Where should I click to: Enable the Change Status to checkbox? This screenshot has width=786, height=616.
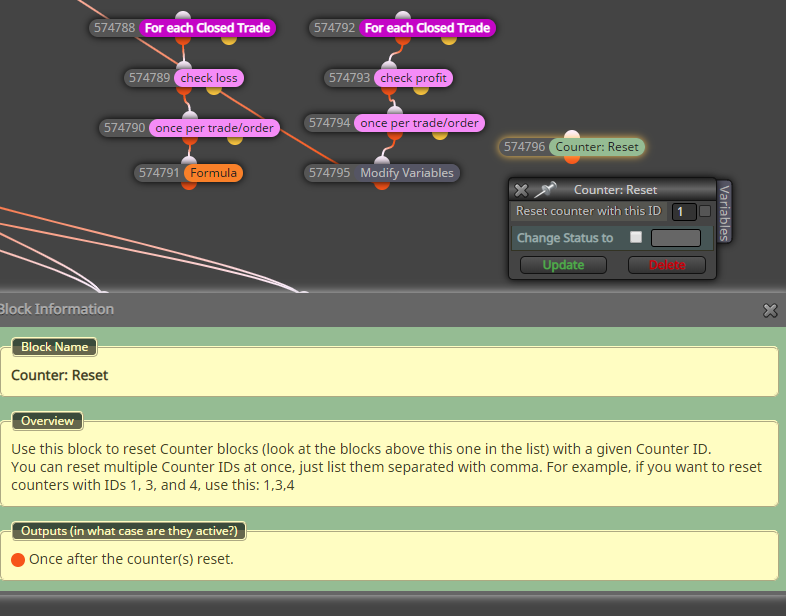tap(636, 237)
